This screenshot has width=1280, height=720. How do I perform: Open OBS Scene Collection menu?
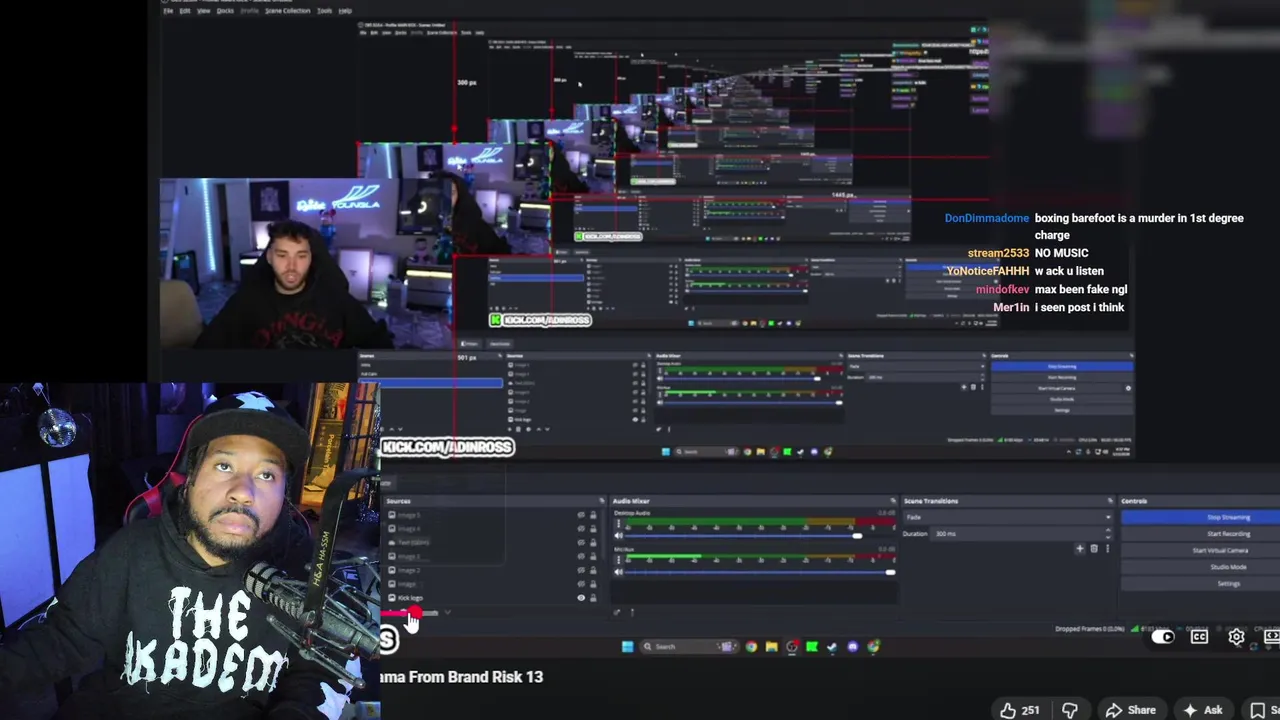coord(288,10)
